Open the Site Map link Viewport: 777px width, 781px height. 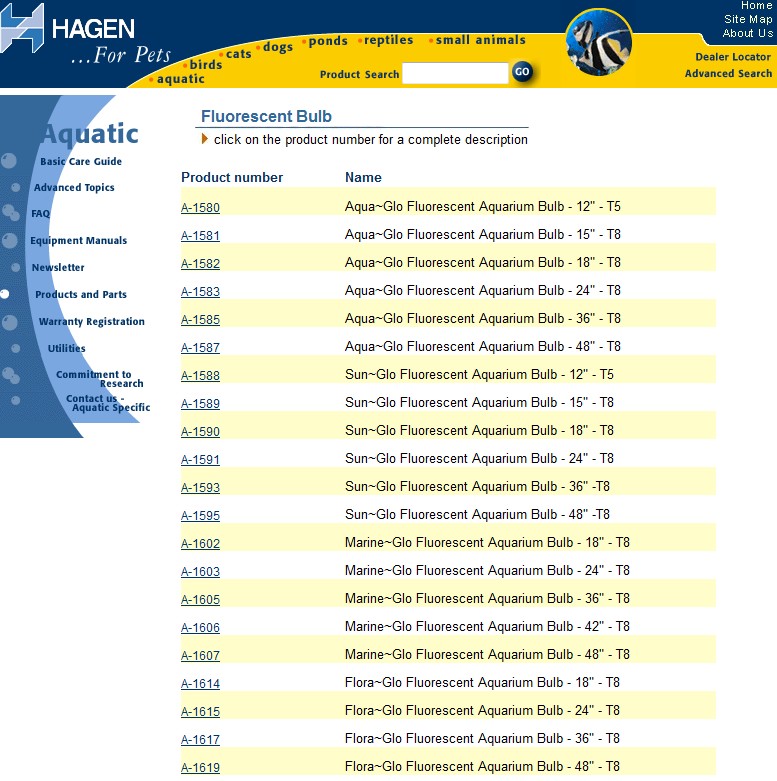[x=748, y=19]
